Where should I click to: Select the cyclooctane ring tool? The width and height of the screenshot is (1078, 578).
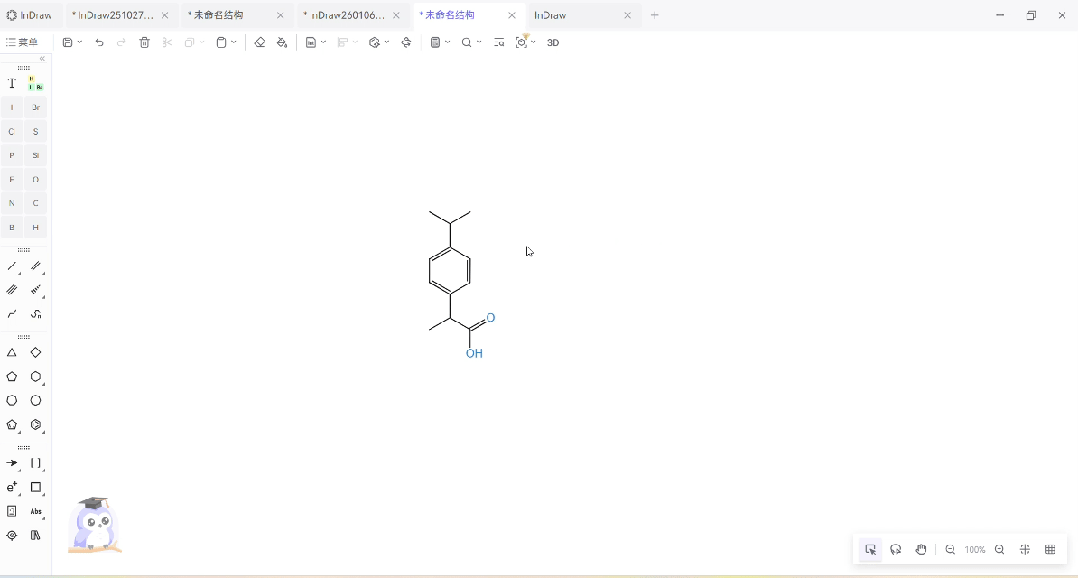tap(36, 401)
